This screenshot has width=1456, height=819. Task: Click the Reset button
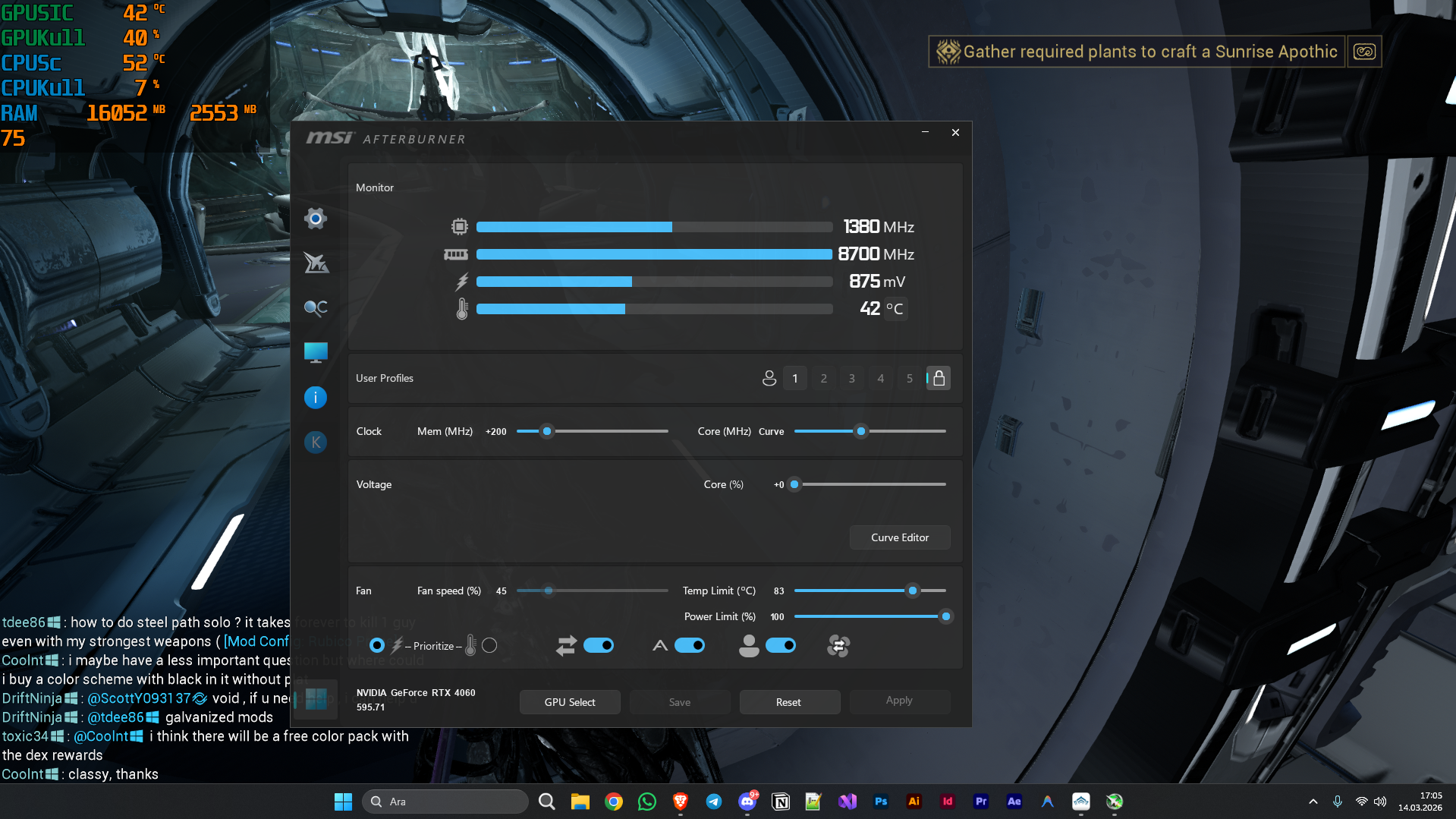[x=789, y=702]
